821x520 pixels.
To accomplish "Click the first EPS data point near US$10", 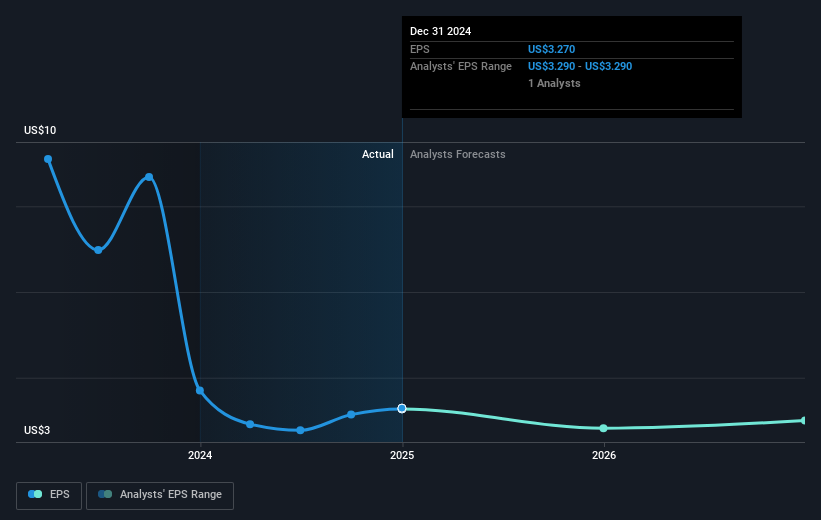I will point(48,159).
